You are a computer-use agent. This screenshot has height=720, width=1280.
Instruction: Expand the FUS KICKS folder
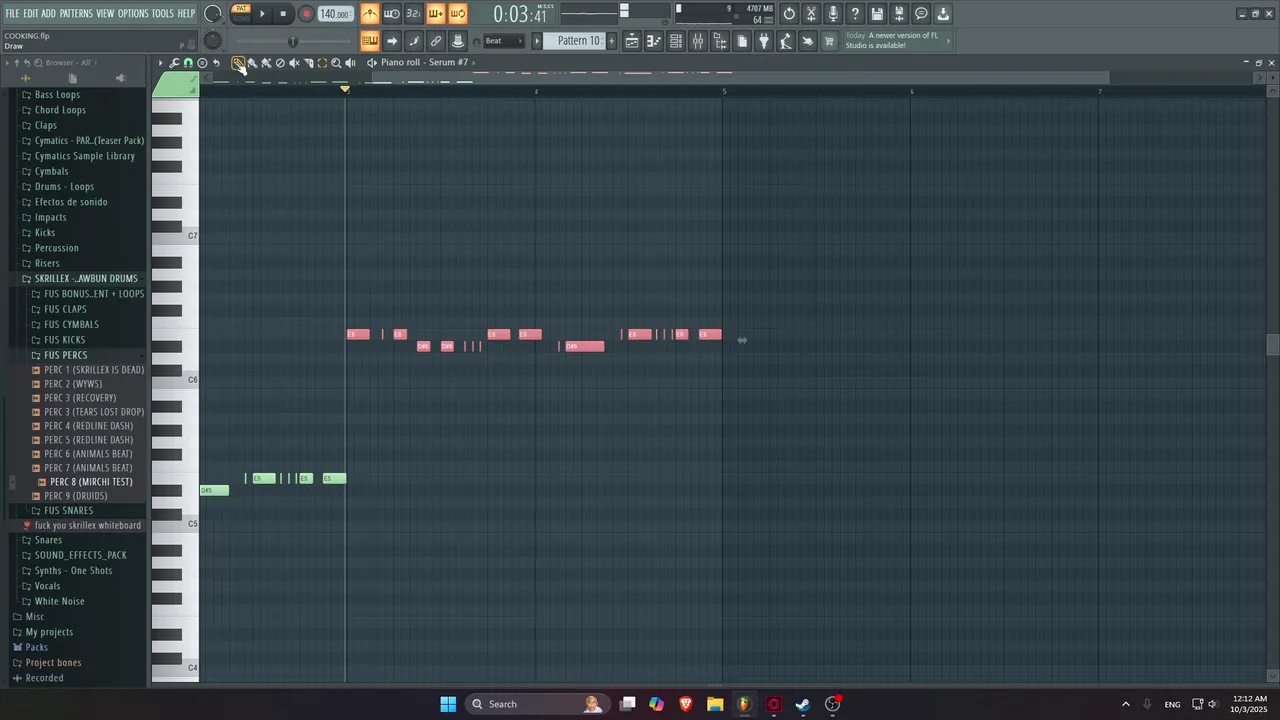tap(64, 340)
